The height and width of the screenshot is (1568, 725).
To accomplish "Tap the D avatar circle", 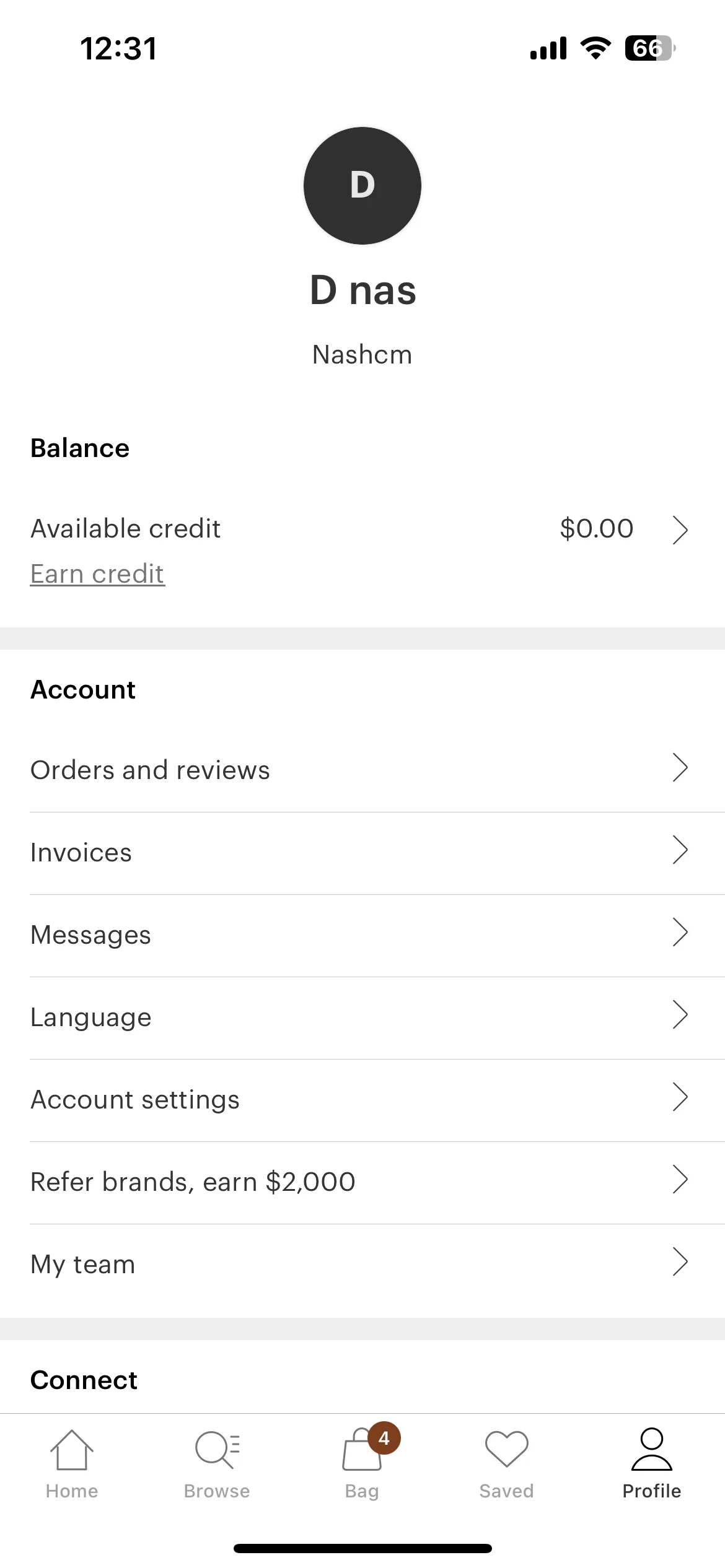I will 362,186.
